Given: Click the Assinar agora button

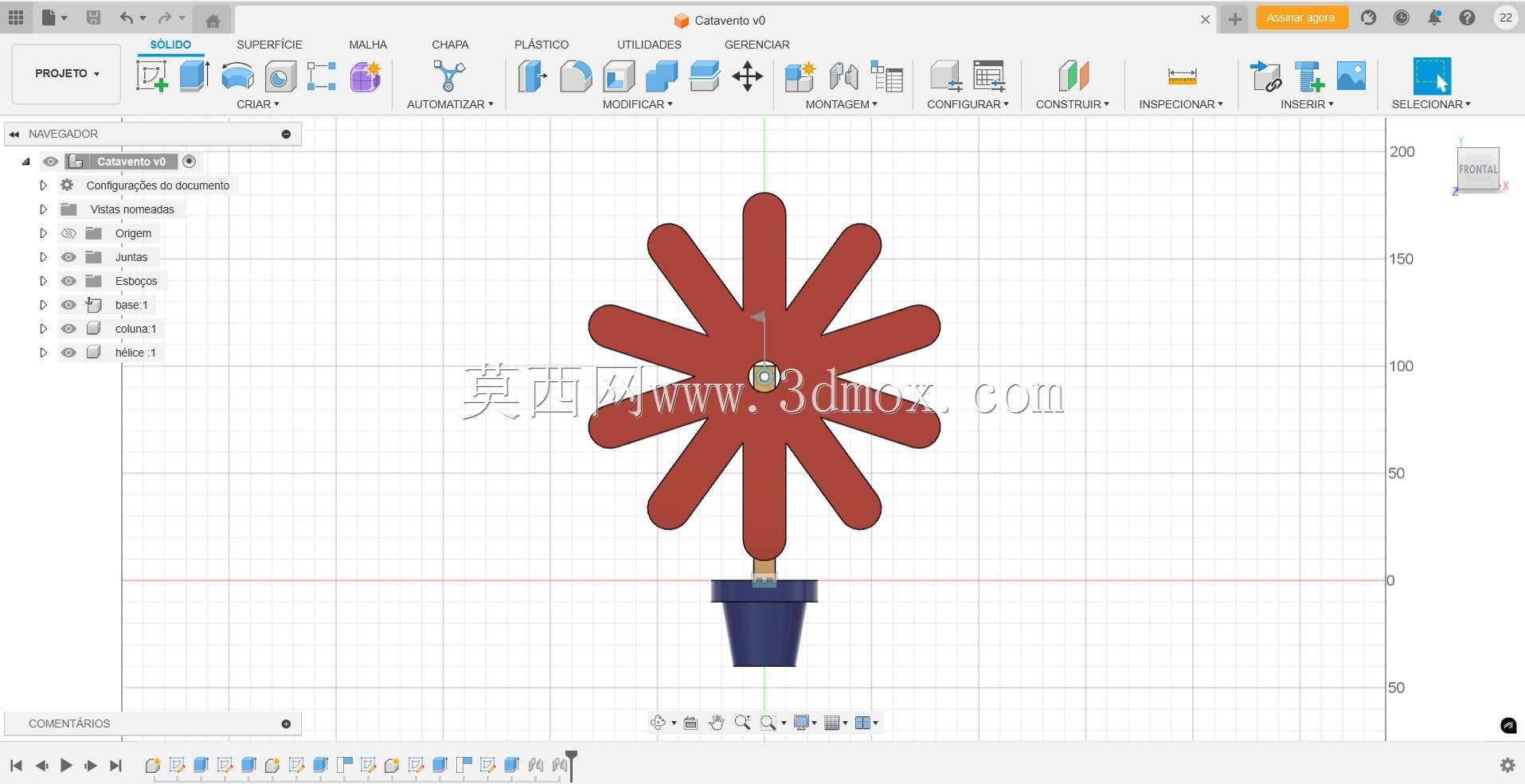Looking at the screenshot, I should point(1301,18).
